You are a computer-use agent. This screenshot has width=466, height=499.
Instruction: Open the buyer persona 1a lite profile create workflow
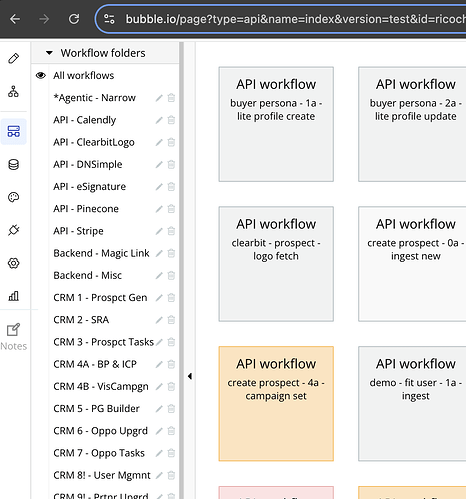[276, 124]
